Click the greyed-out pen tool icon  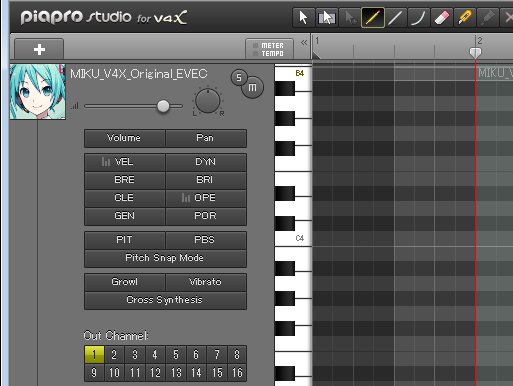pyautogui.click(x=487, y=17)
